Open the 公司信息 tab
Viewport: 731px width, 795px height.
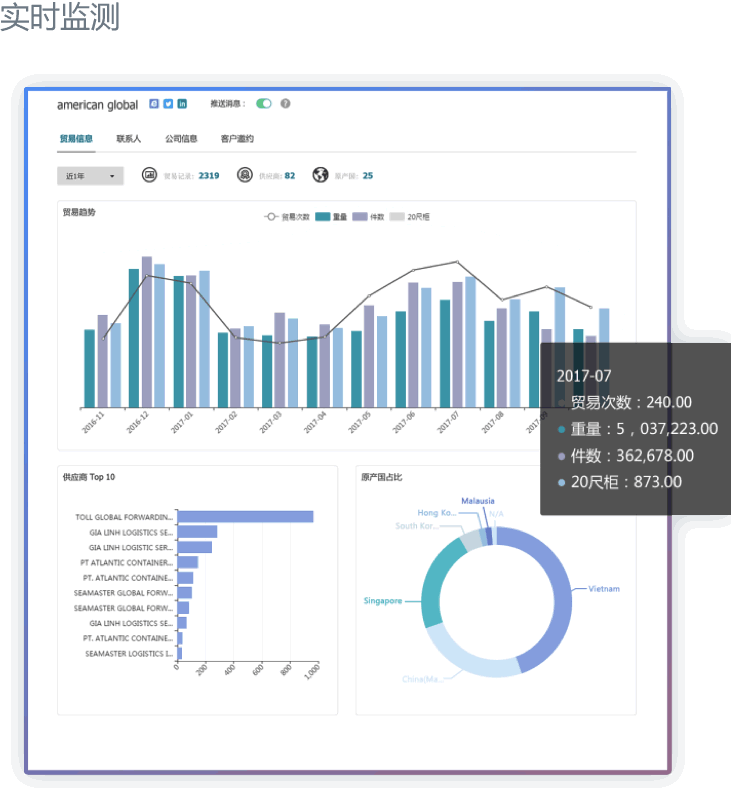click(181, 139)
